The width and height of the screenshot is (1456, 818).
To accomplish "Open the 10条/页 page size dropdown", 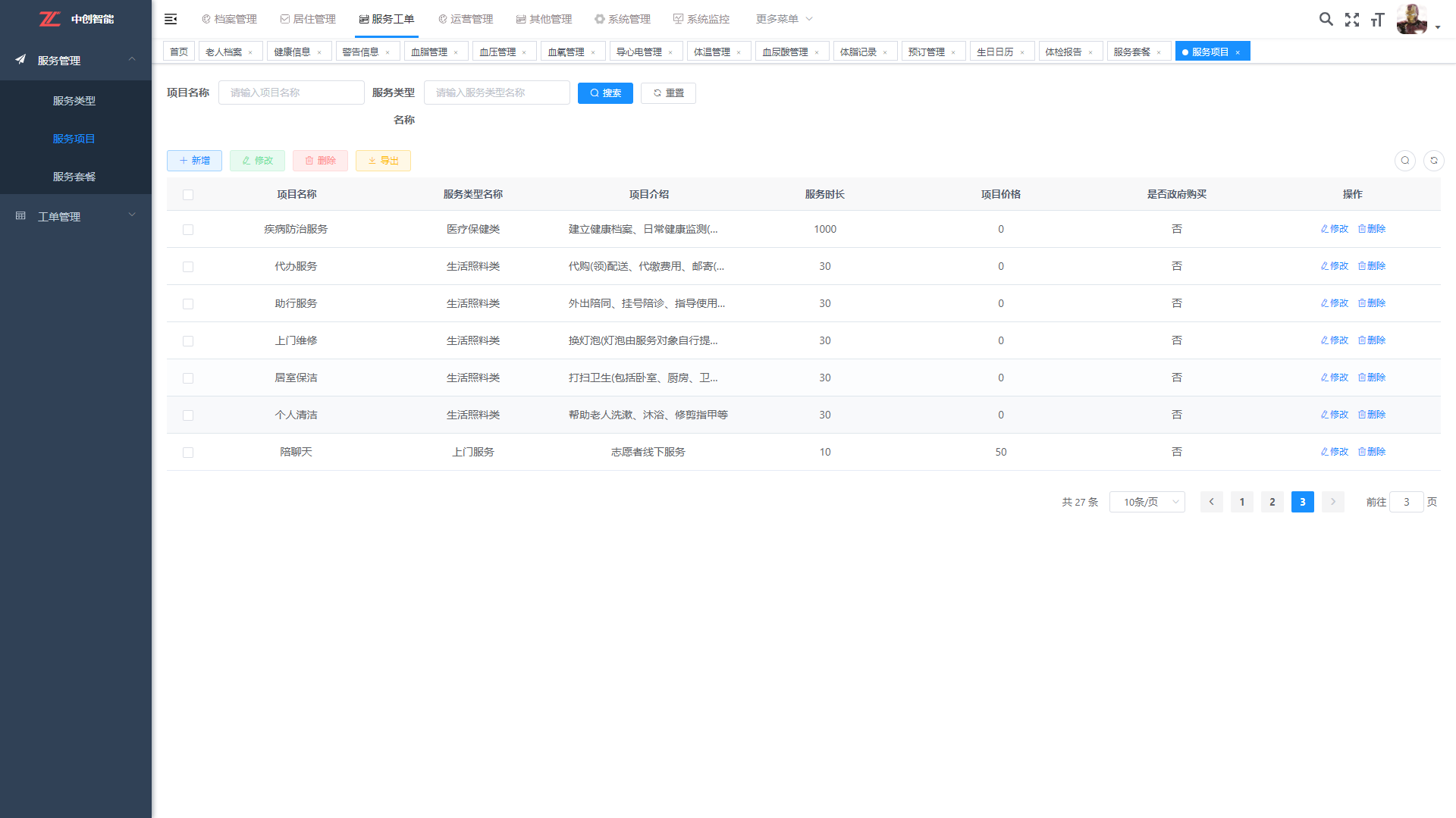I will [1147, 502].
